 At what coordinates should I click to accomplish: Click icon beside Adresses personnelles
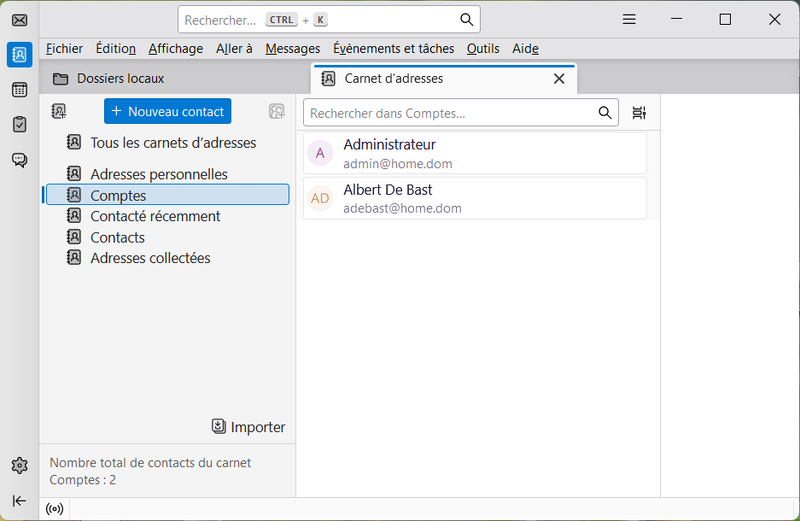74,173
